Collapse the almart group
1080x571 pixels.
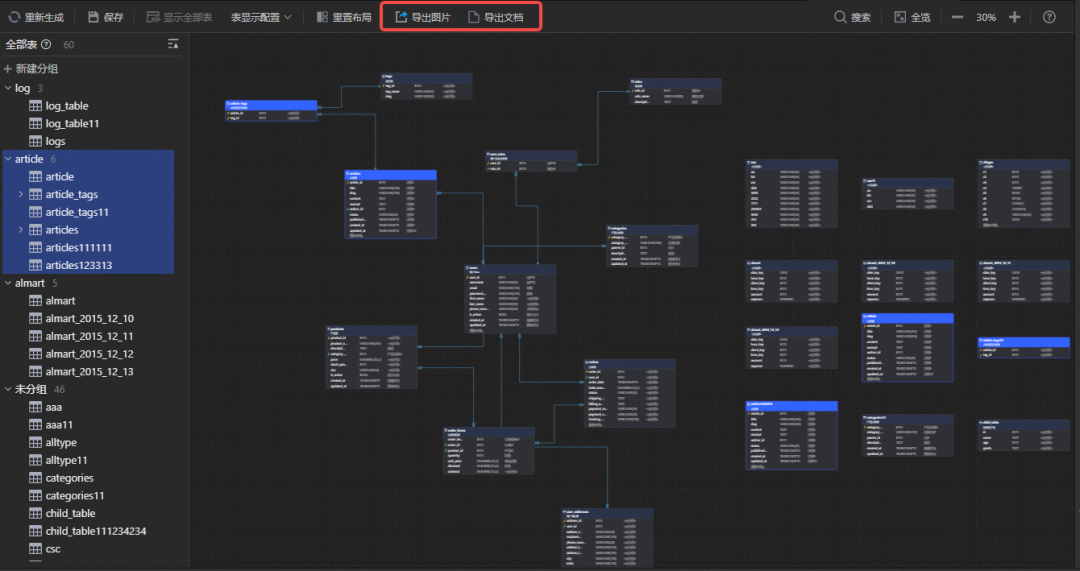[x=8, y=283]
